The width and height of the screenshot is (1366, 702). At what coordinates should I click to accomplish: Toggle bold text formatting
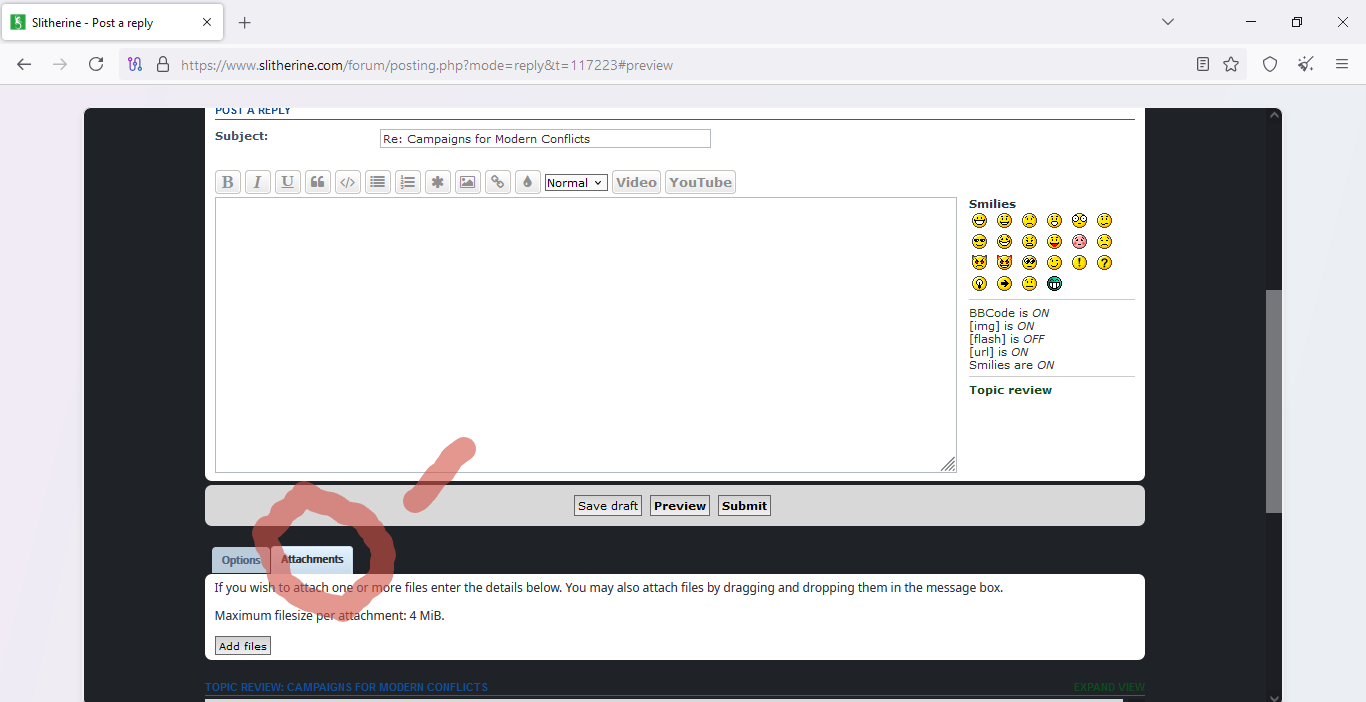pyautogui.click(x=228, y=182)
